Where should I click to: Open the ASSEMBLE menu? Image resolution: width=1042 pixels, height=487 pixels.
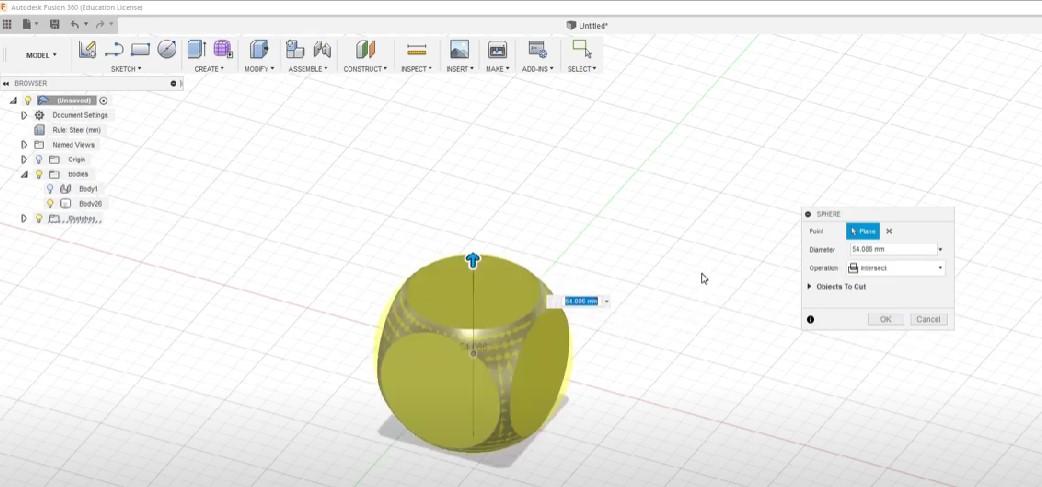[x=308, y=69]
